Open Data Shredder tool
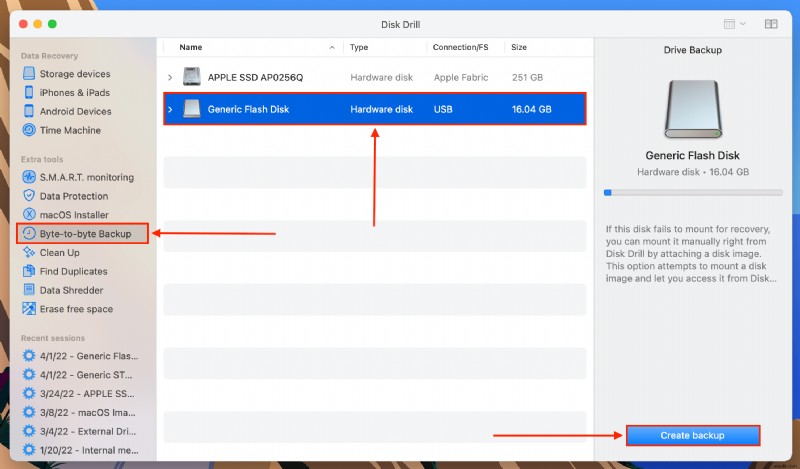The height and width of the screenshot is (469, 800). (x=71, y=290)
